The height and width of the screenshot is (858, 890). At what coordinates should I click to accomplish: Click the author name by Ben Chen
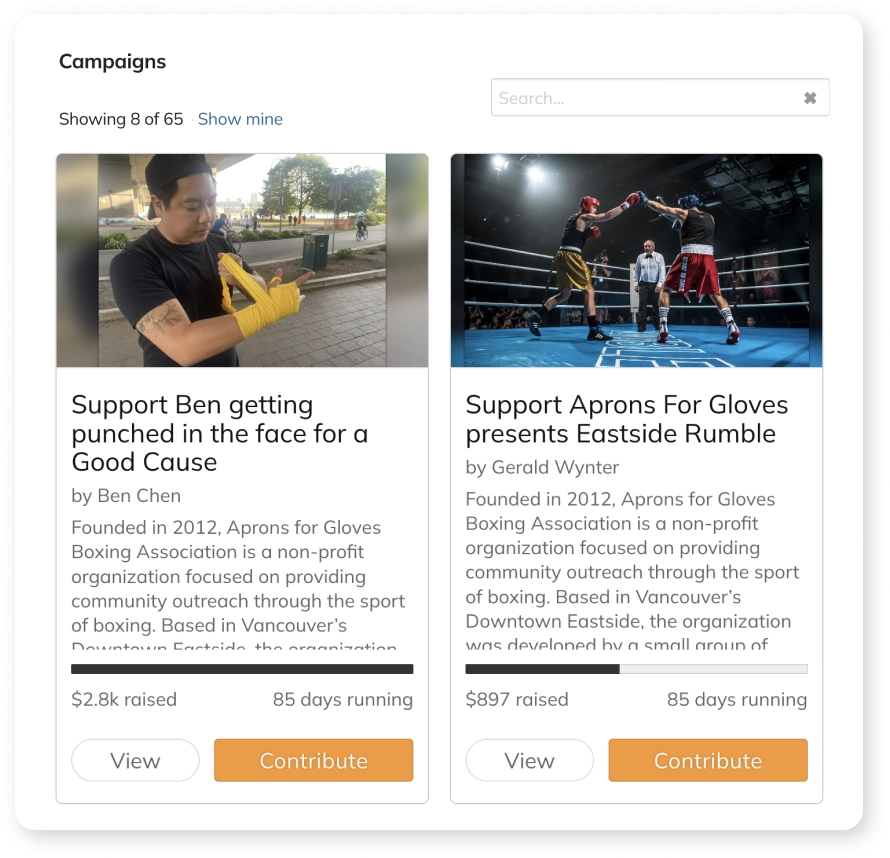click(x=126, y=496)
